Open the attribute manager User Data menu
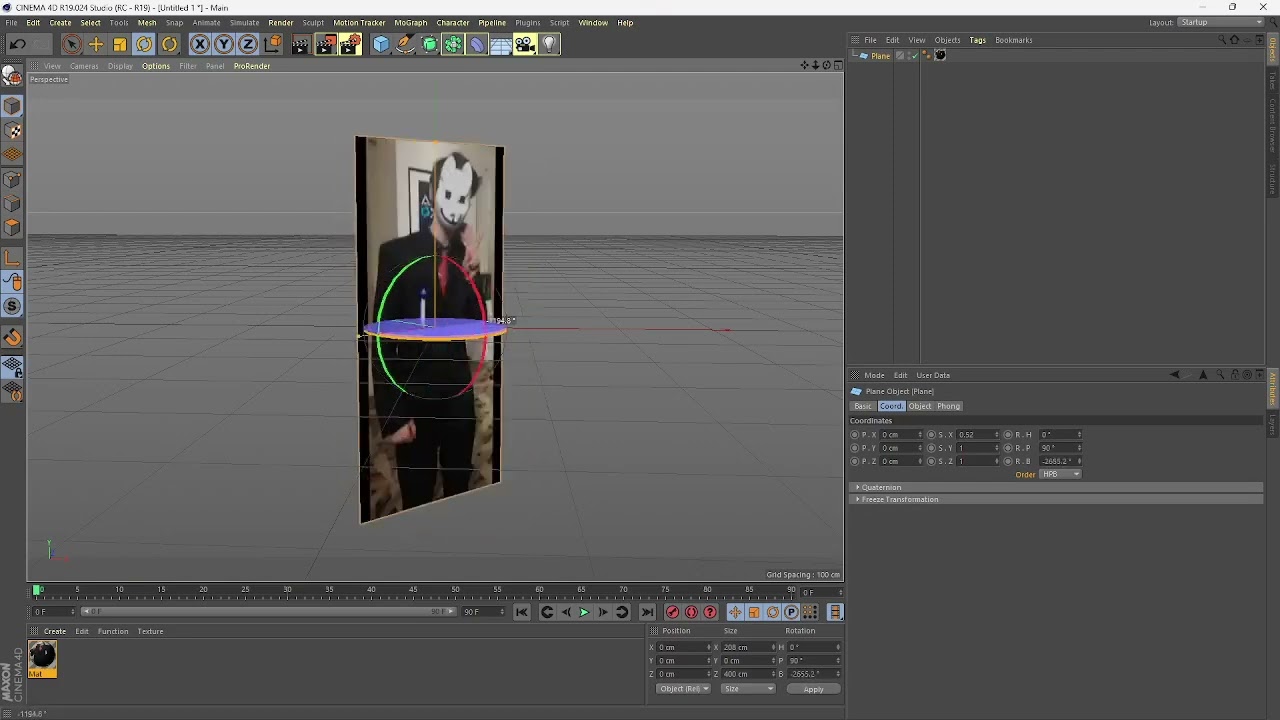 click(x=933, y=375)
